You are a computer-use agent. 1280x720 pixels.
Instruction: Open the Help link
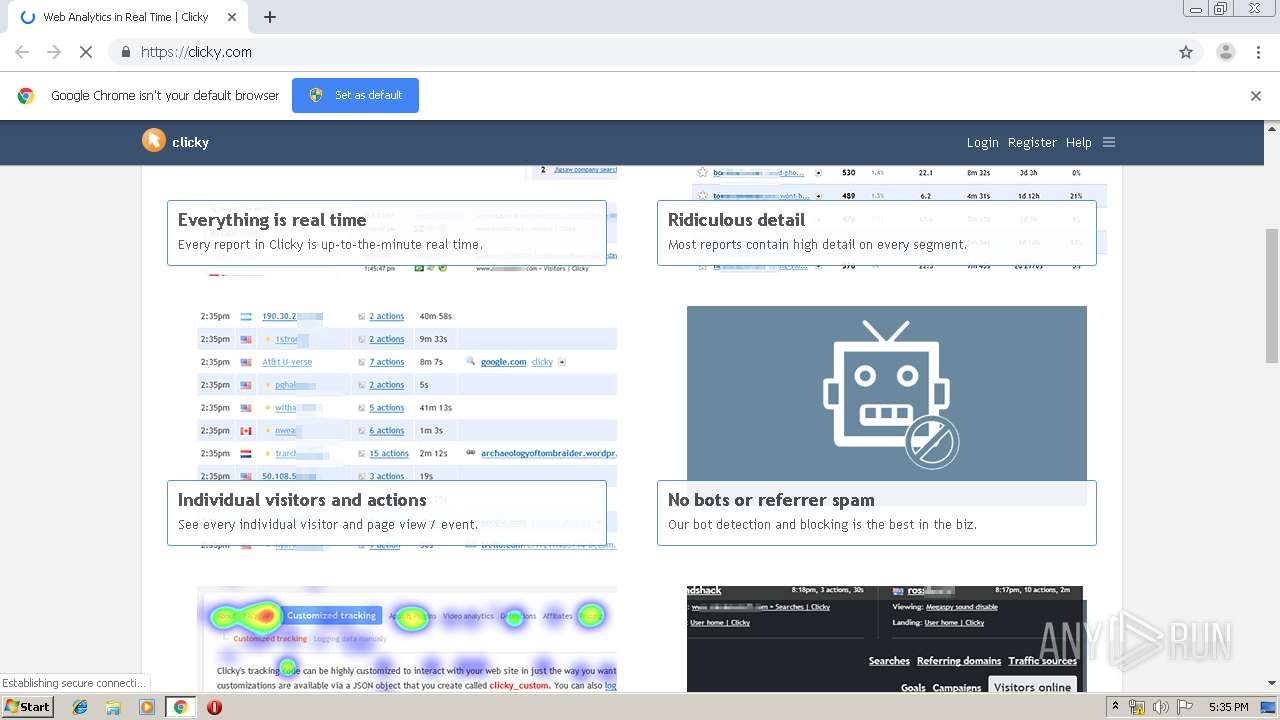click(x=1078, y=142)
